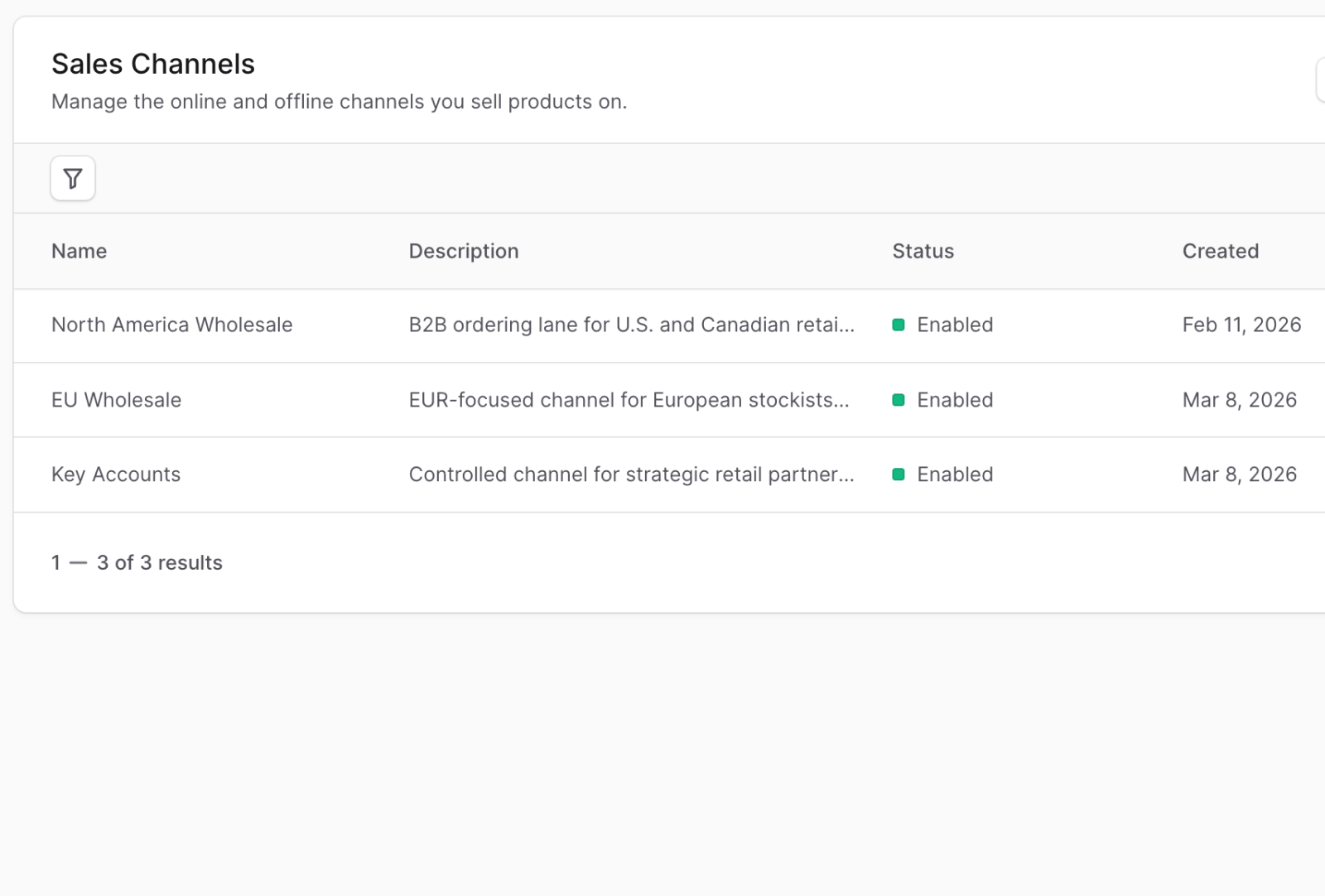
Task: Expand the truncated EUR-focused channel description
Action: [x=629, y=400]
